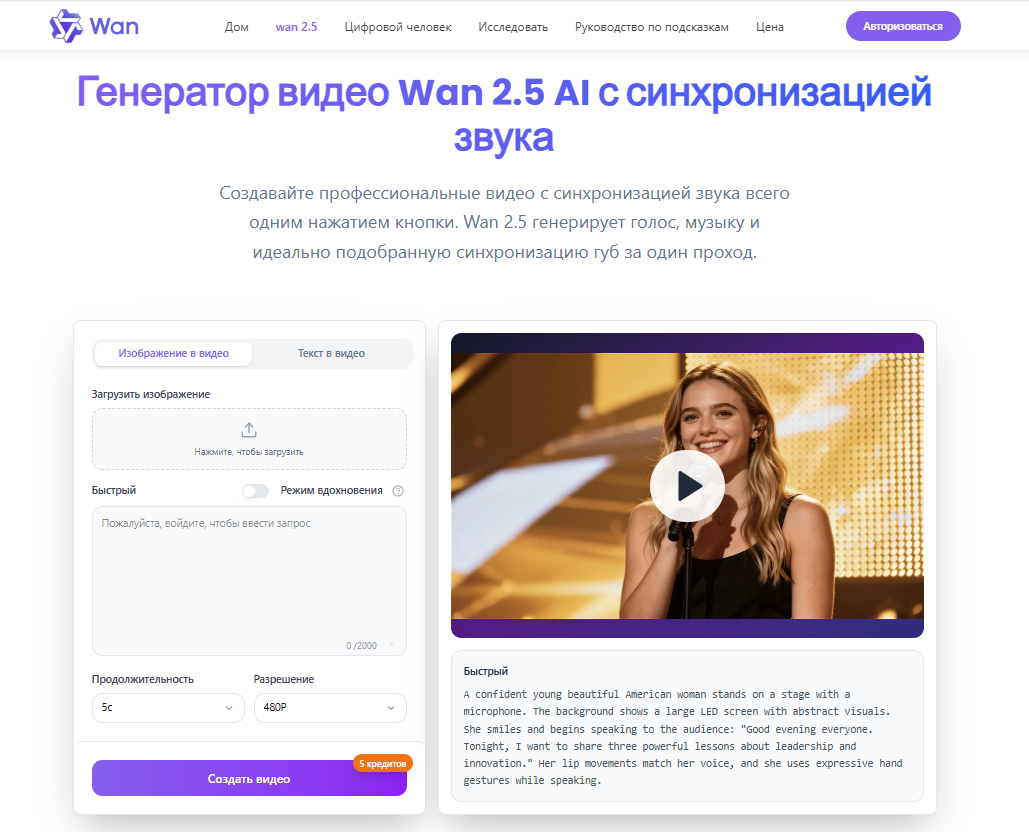Click the image upload drop area
Image resolution: width=1029 pixels, height=832 pixels.
(x=249, y=439)
